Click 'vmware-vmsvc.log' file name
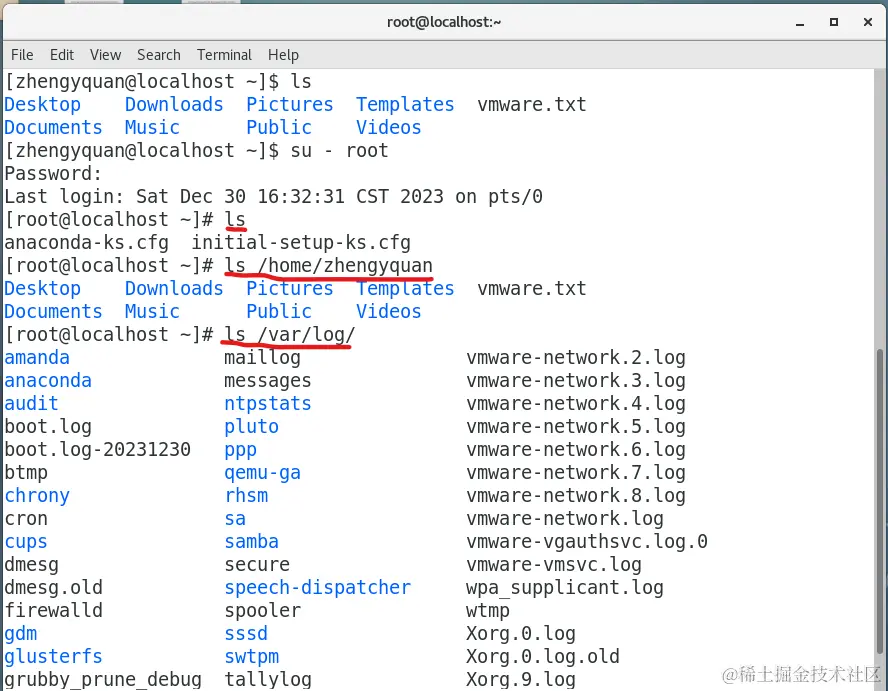This screenshot has height=691, width=888. 554,565
